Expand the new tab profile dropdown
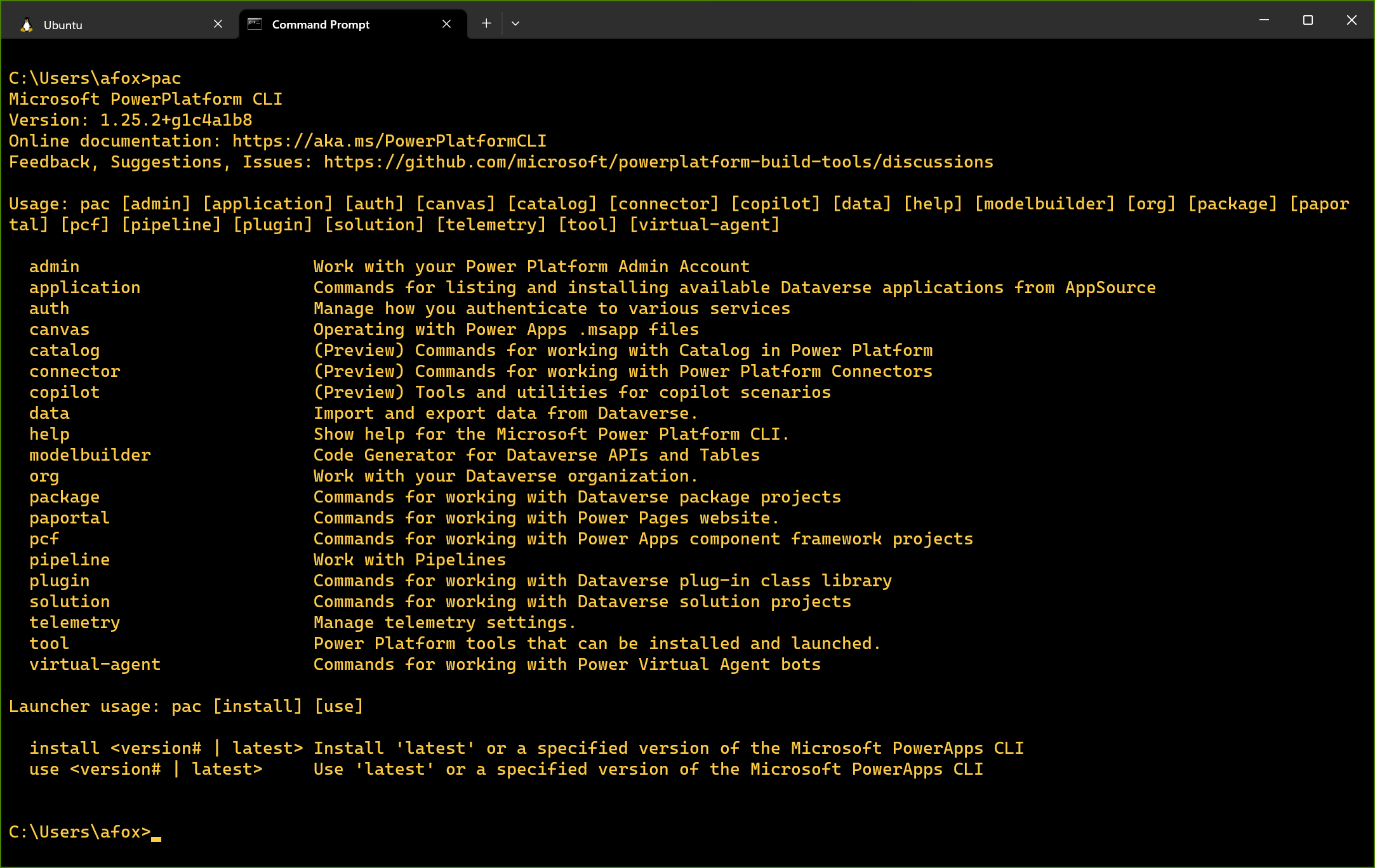 [515, 23]
